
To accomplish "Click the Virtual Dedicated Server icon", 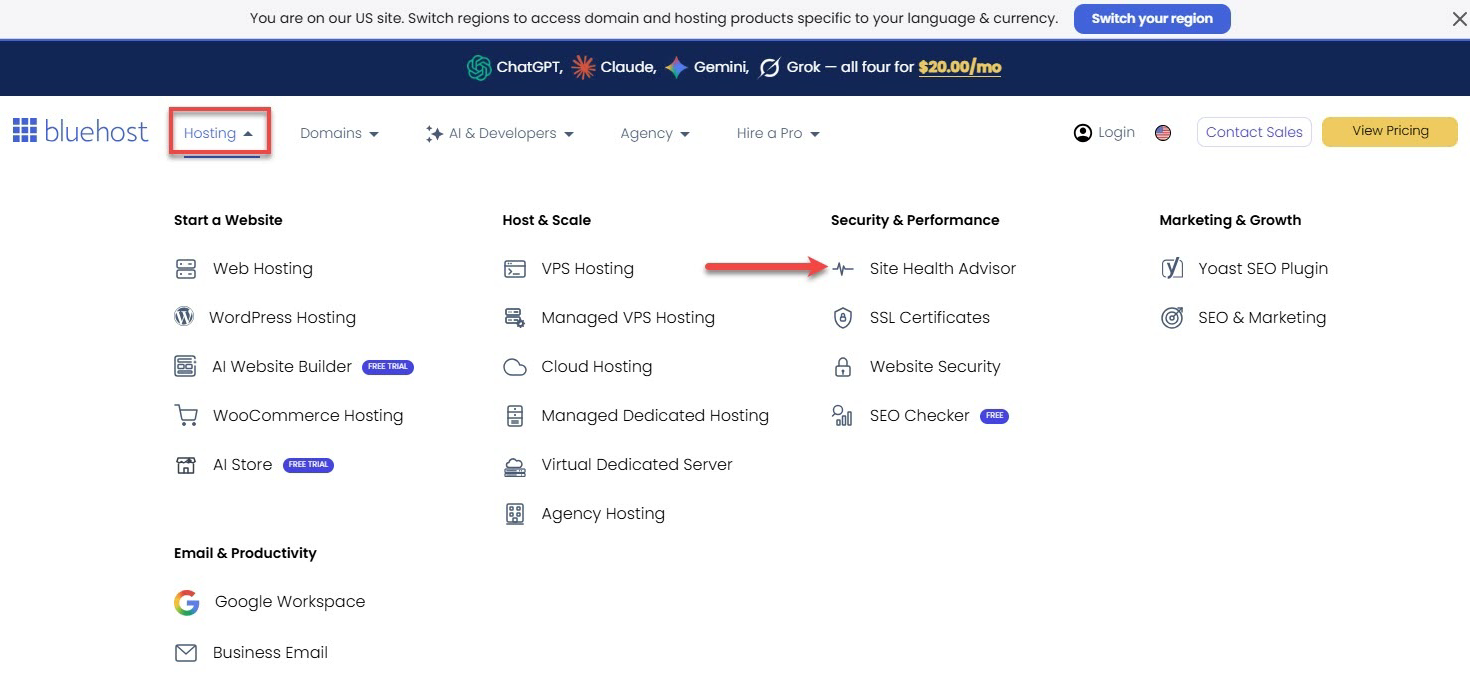I will pos(515,465).
